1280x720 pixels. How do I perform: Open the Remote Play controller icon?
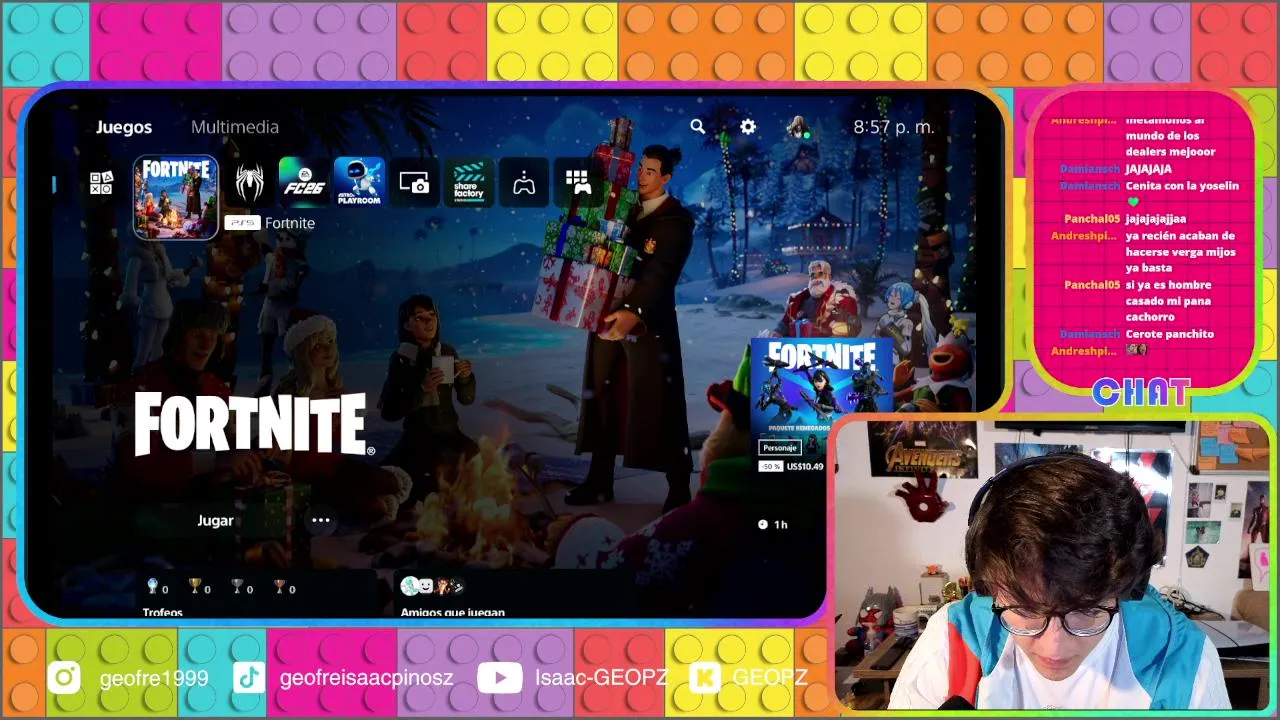524,182
